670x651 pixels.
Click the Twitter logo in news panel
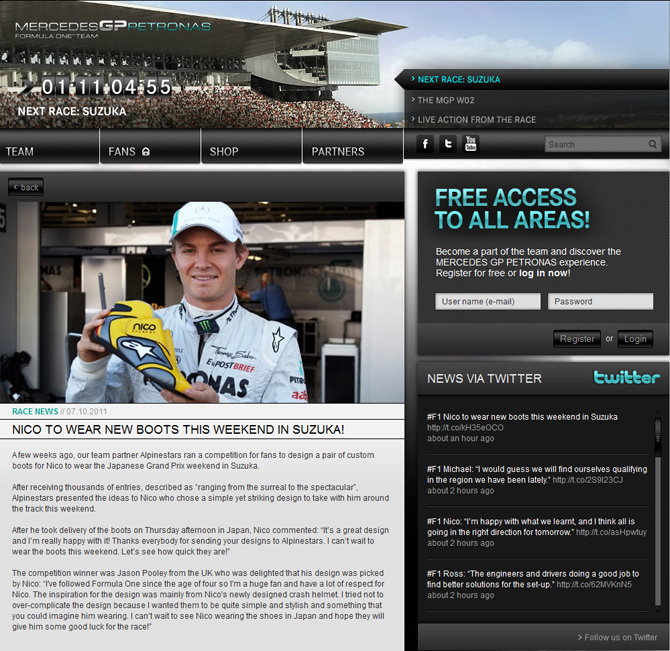tap(626, 377)
